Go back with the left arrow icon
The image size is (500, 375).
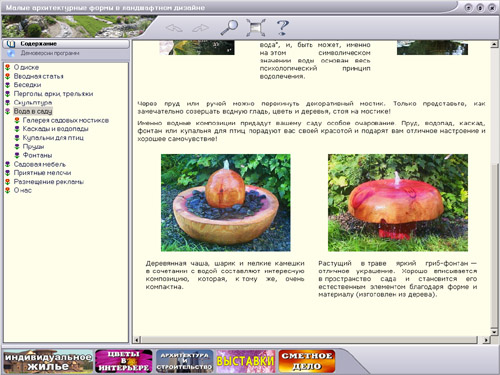coord(174,28)
